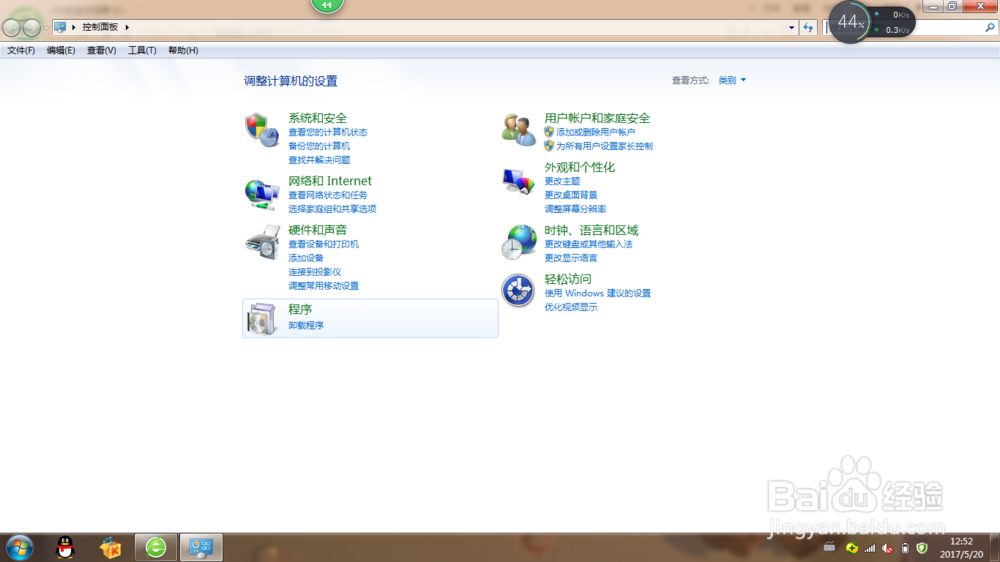Open the 类别 view-by dropdown
The width and height of the screenshot is (1000, 562).
point(732,80)
